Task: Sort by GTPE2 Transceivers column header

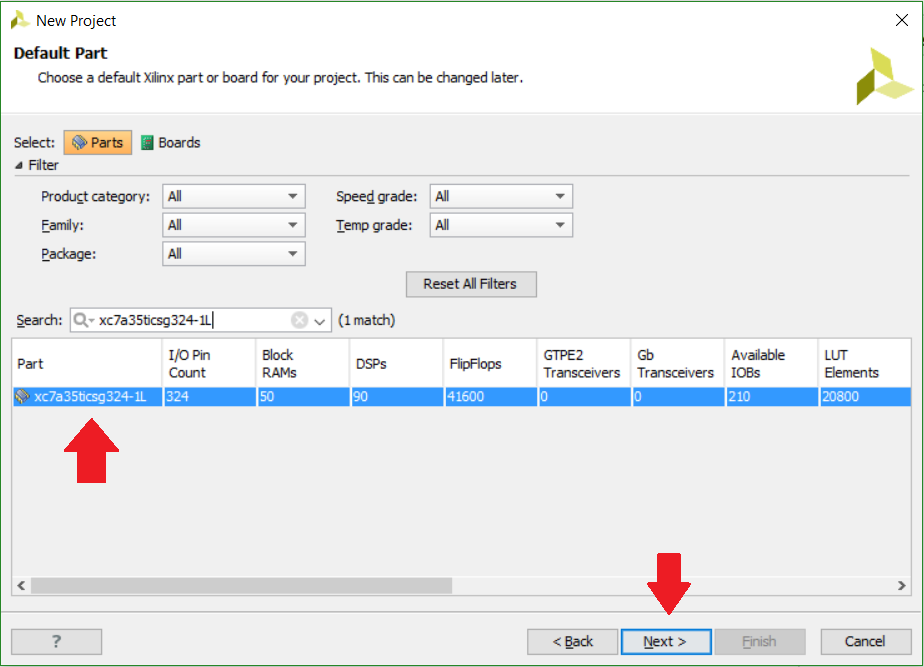Action: point(584,364)
